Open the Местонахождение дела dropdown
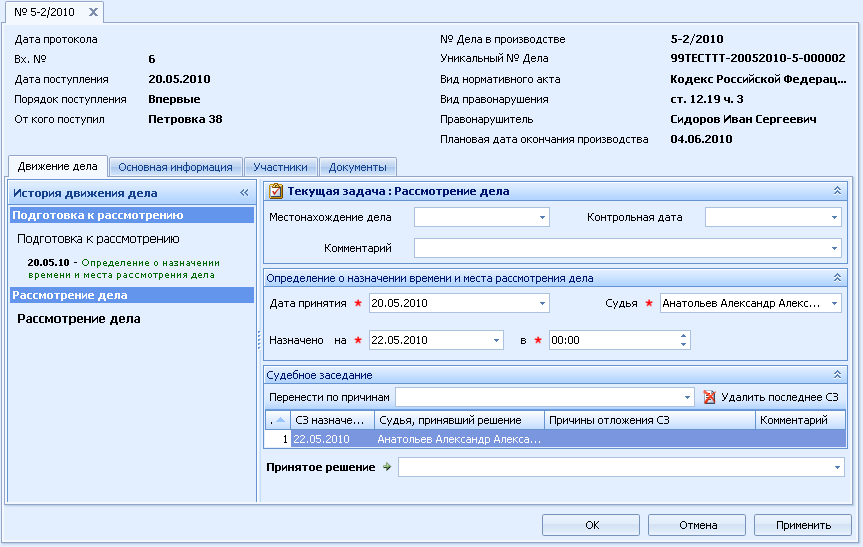This screenshot has height=547, width=863. (542, 217)
